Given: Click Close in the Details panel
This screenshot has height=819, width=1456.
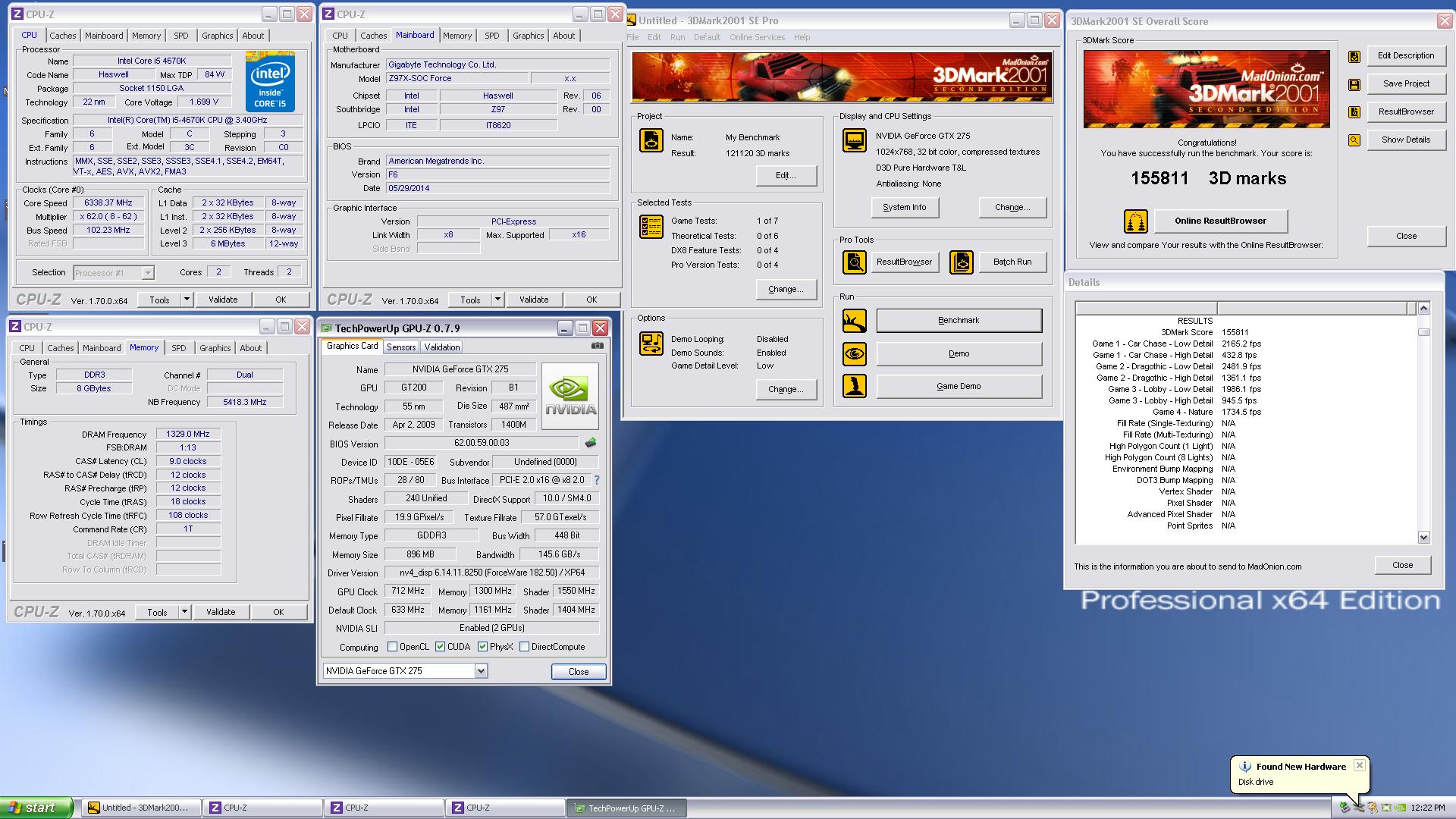Looking at the screenshot, I should click(1402, 566).
